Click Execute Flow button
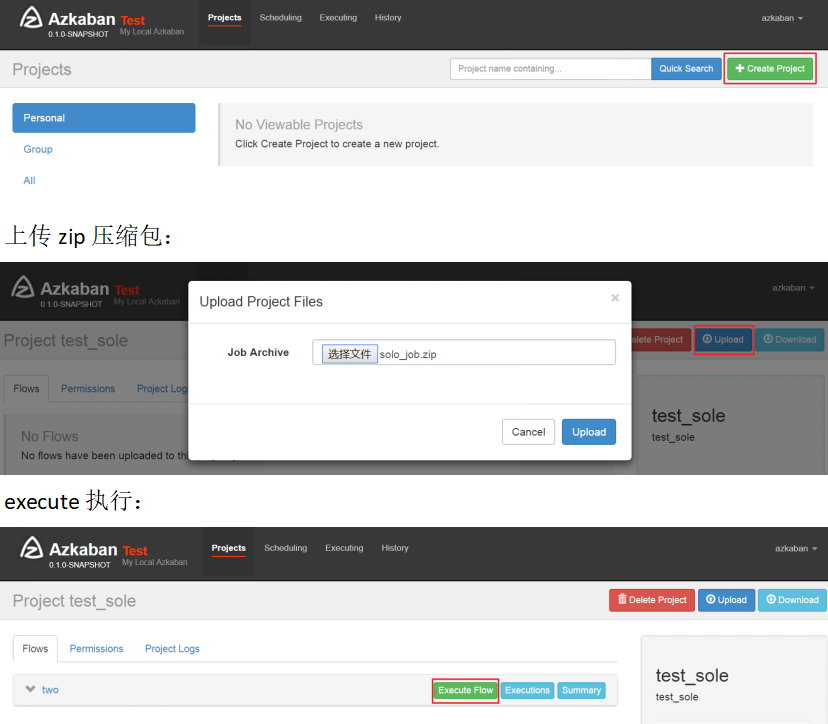828x724 pixels. click(465, 690)
